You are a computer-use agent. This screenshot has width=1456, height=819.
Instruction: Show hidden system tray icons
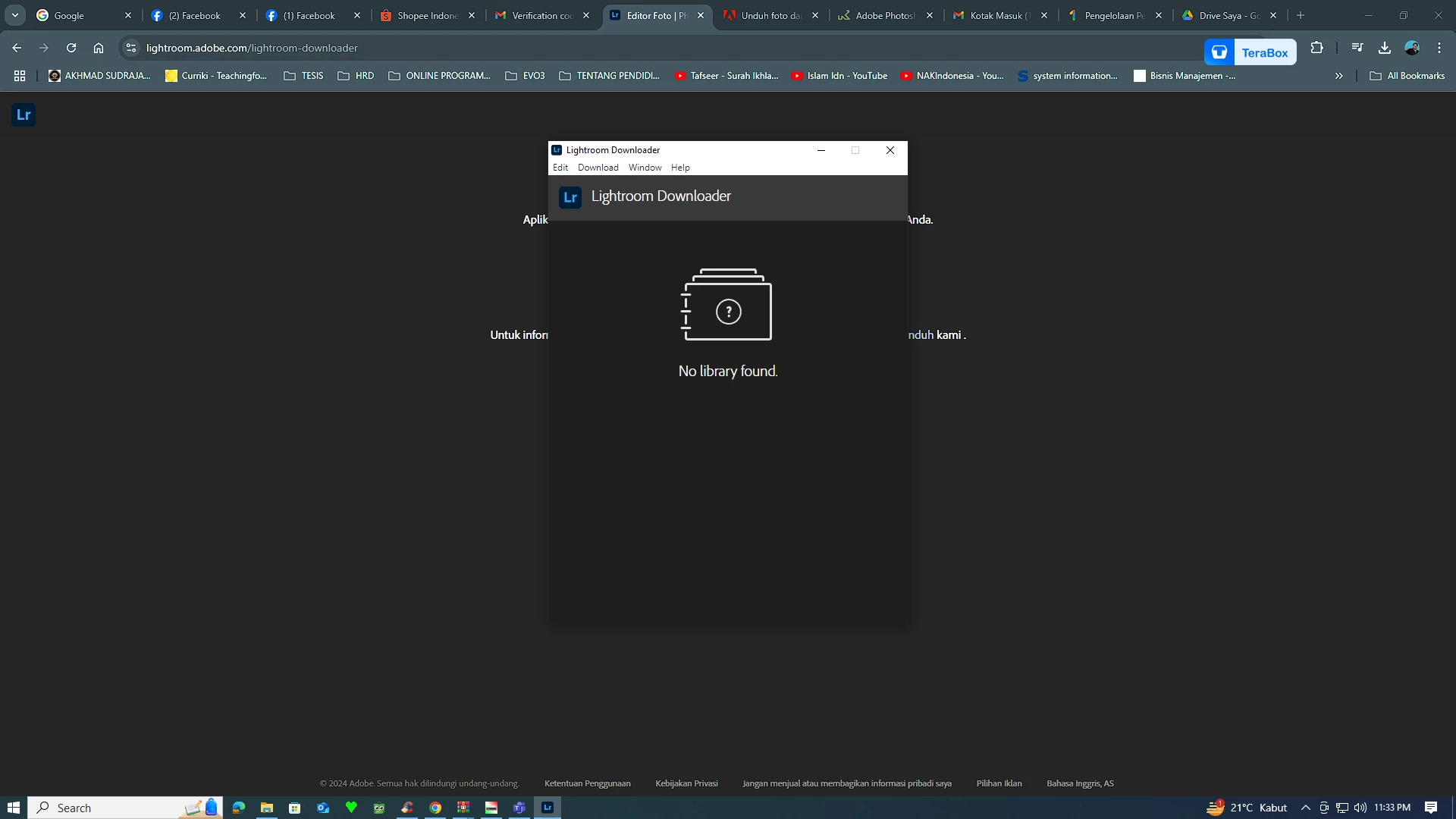click(x=1306, y=808)
